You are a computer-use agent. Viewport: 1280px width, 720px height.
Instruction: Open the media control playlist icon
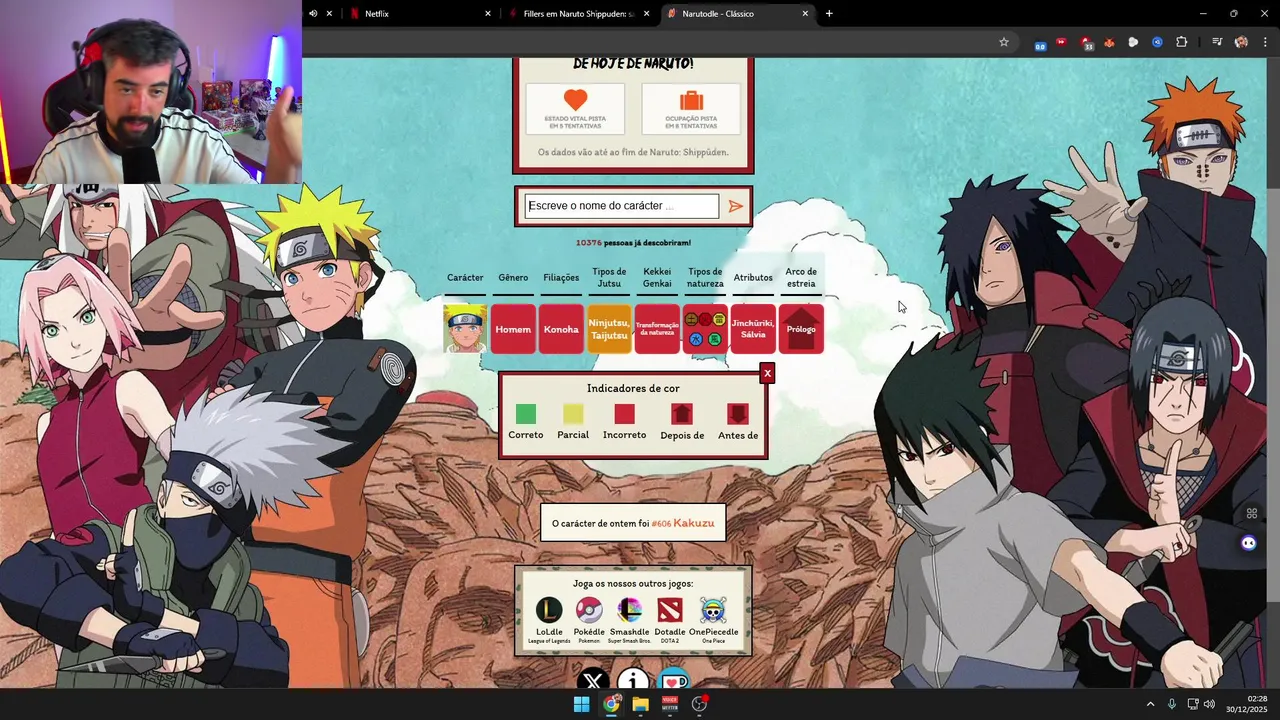point(1217,42)
